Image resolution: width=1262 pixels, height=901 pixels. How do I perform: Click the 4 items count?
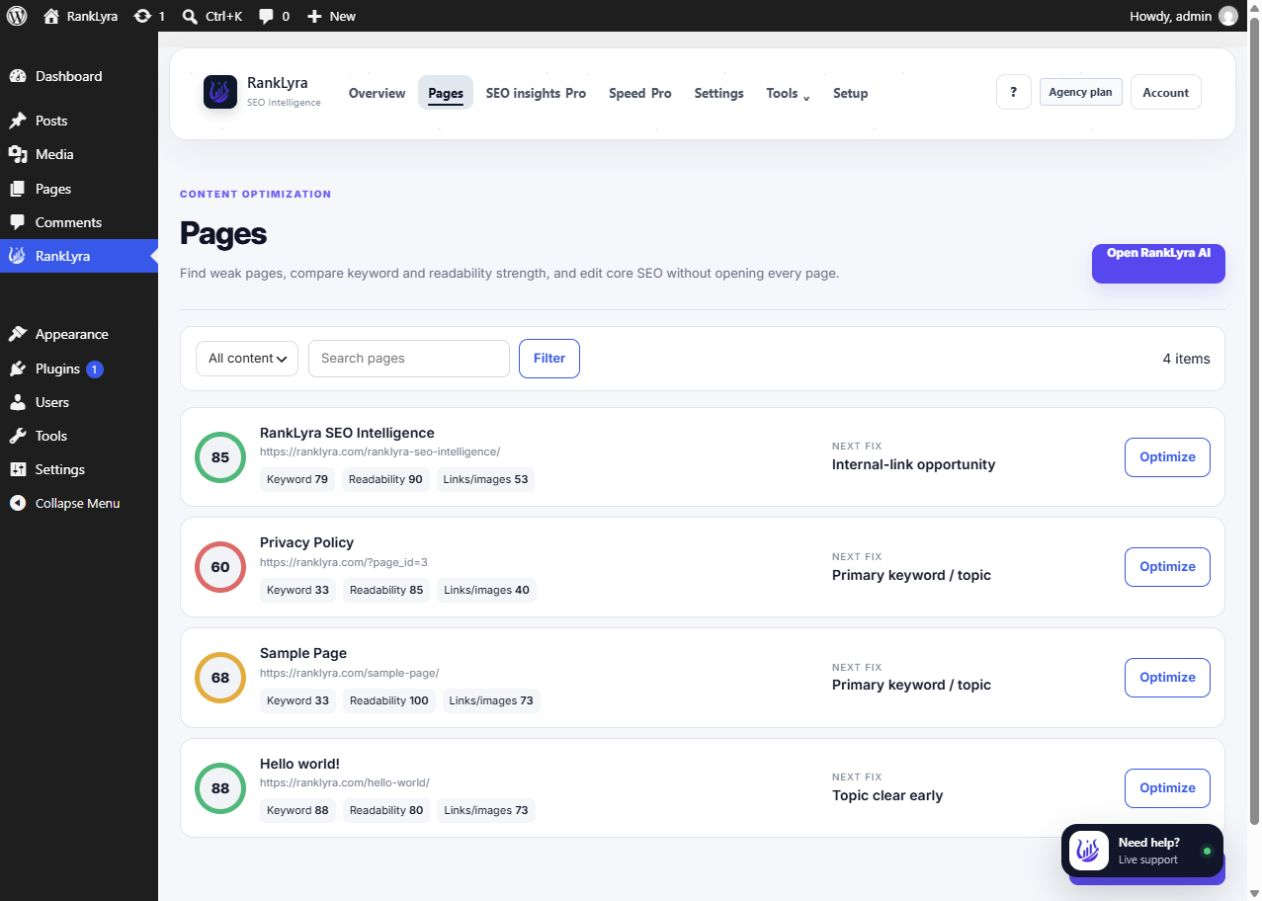[x=1186, y=358]
